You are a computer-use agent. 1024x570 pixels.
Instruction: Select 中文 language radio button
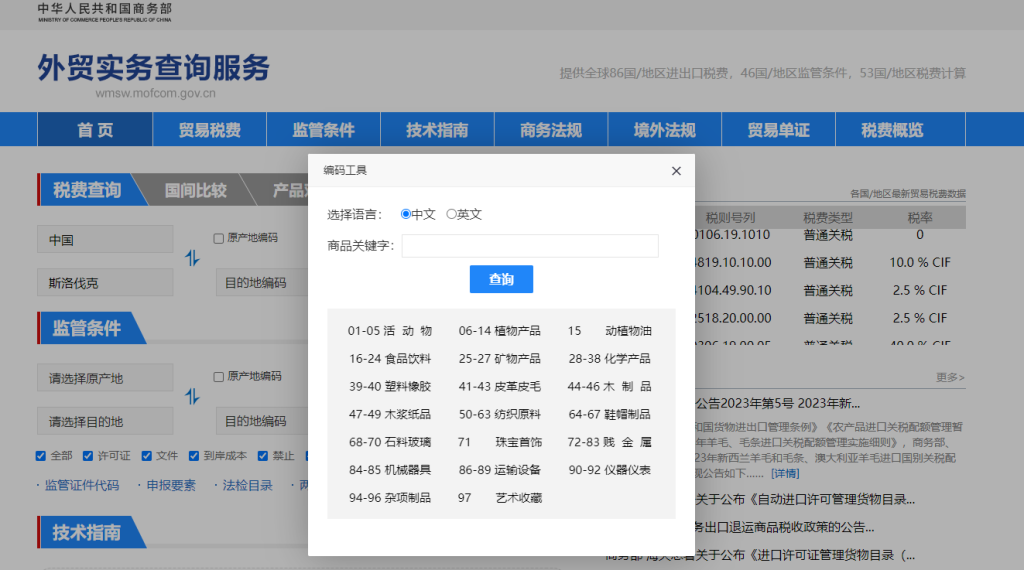pyautogui.click(x=406, y=214)
